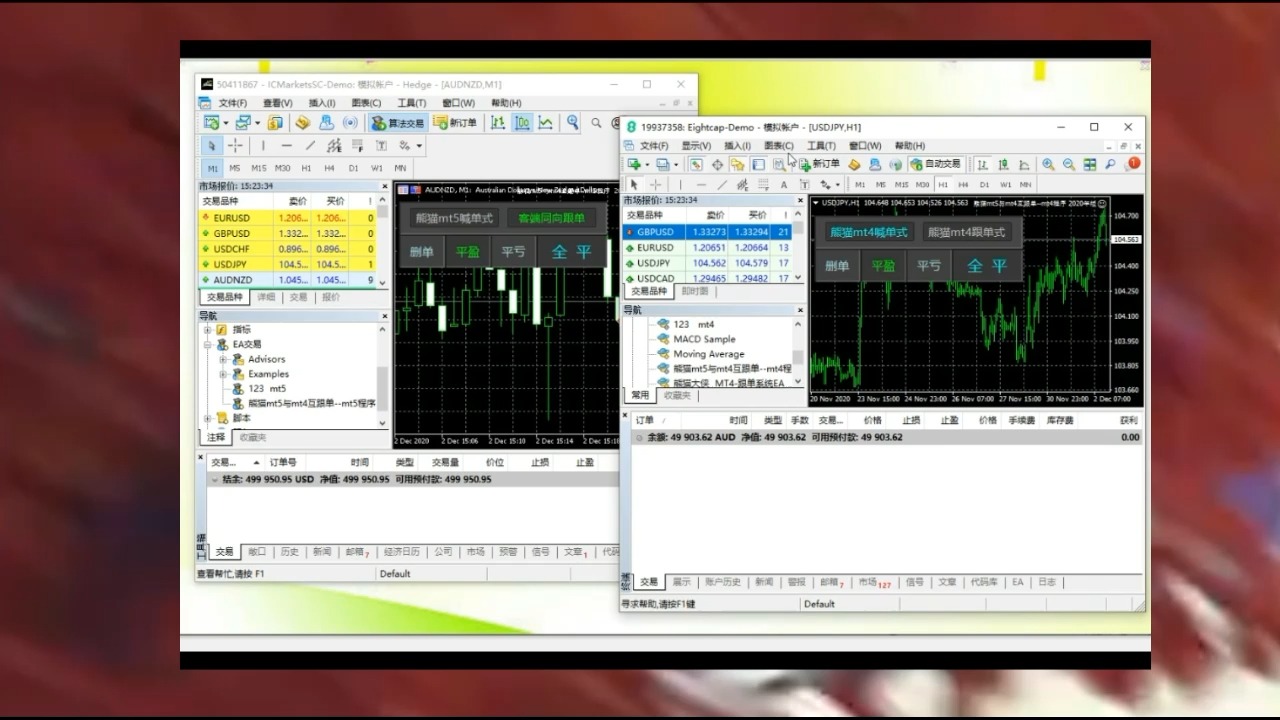Select M30 timeframe in MT4 window
The image size is (1280, 720).
click(x=922, y=184)
